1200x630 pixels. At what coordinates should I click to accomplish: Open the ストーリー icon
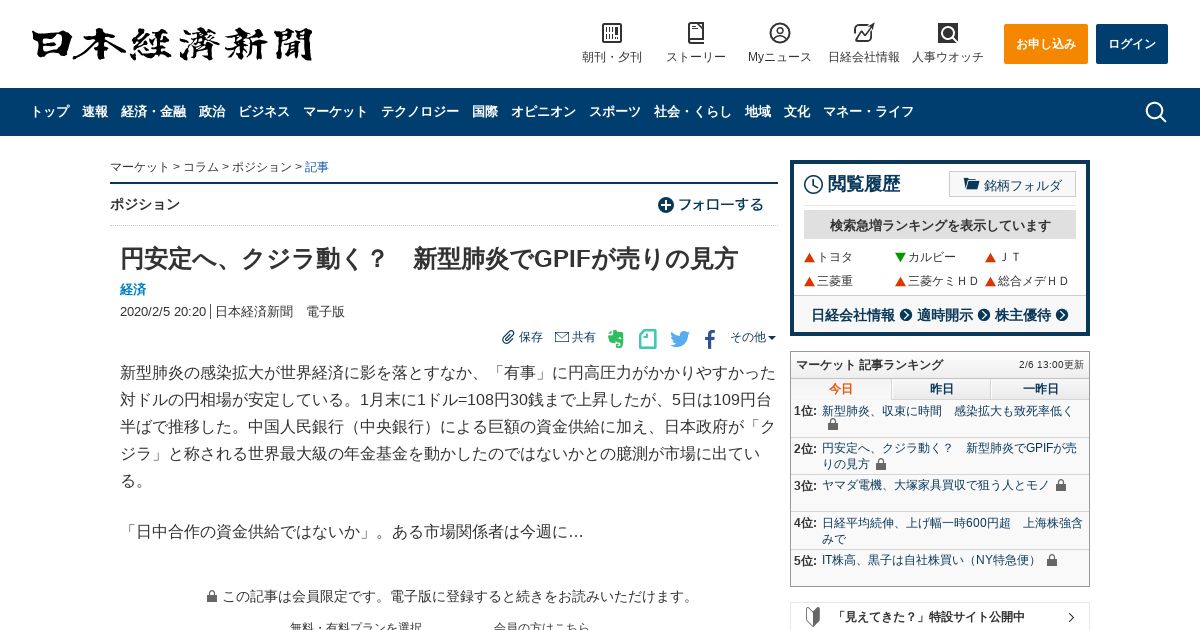(x=696, y=33)
